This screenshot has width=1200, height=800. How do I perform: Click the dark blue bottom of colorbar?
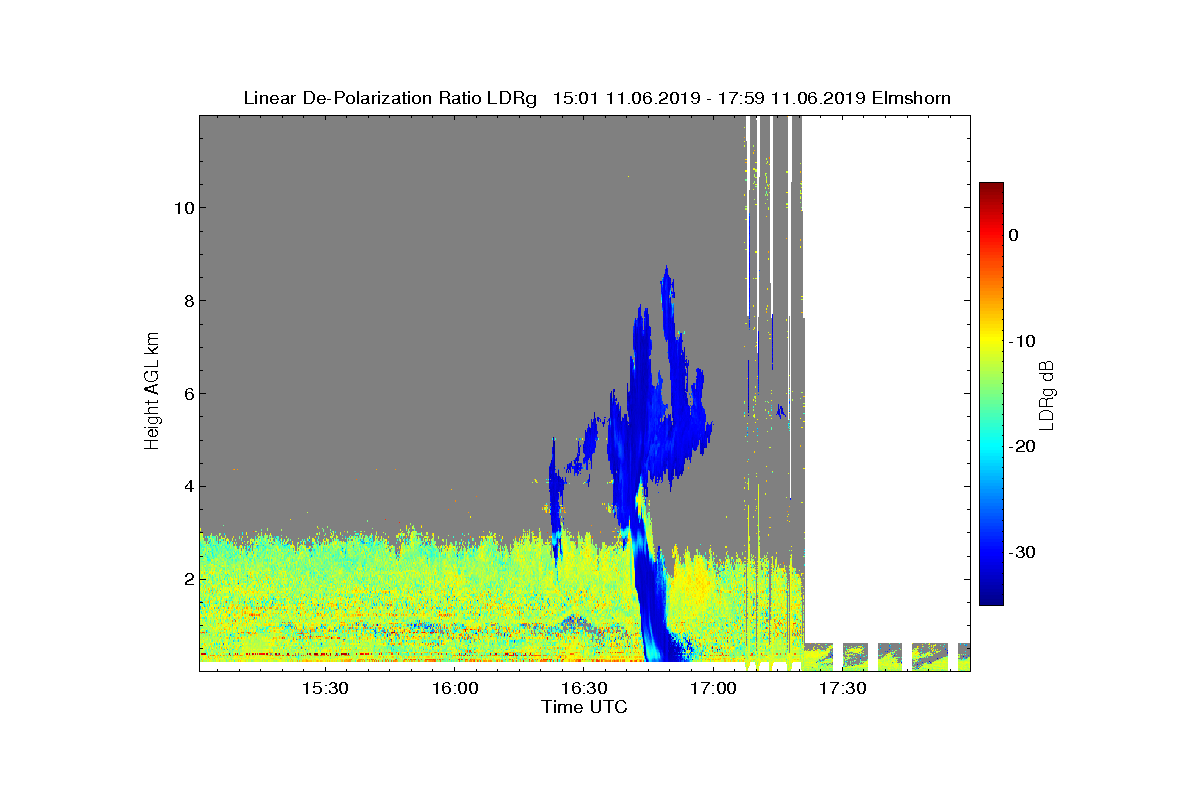click(x=991, y=596)
